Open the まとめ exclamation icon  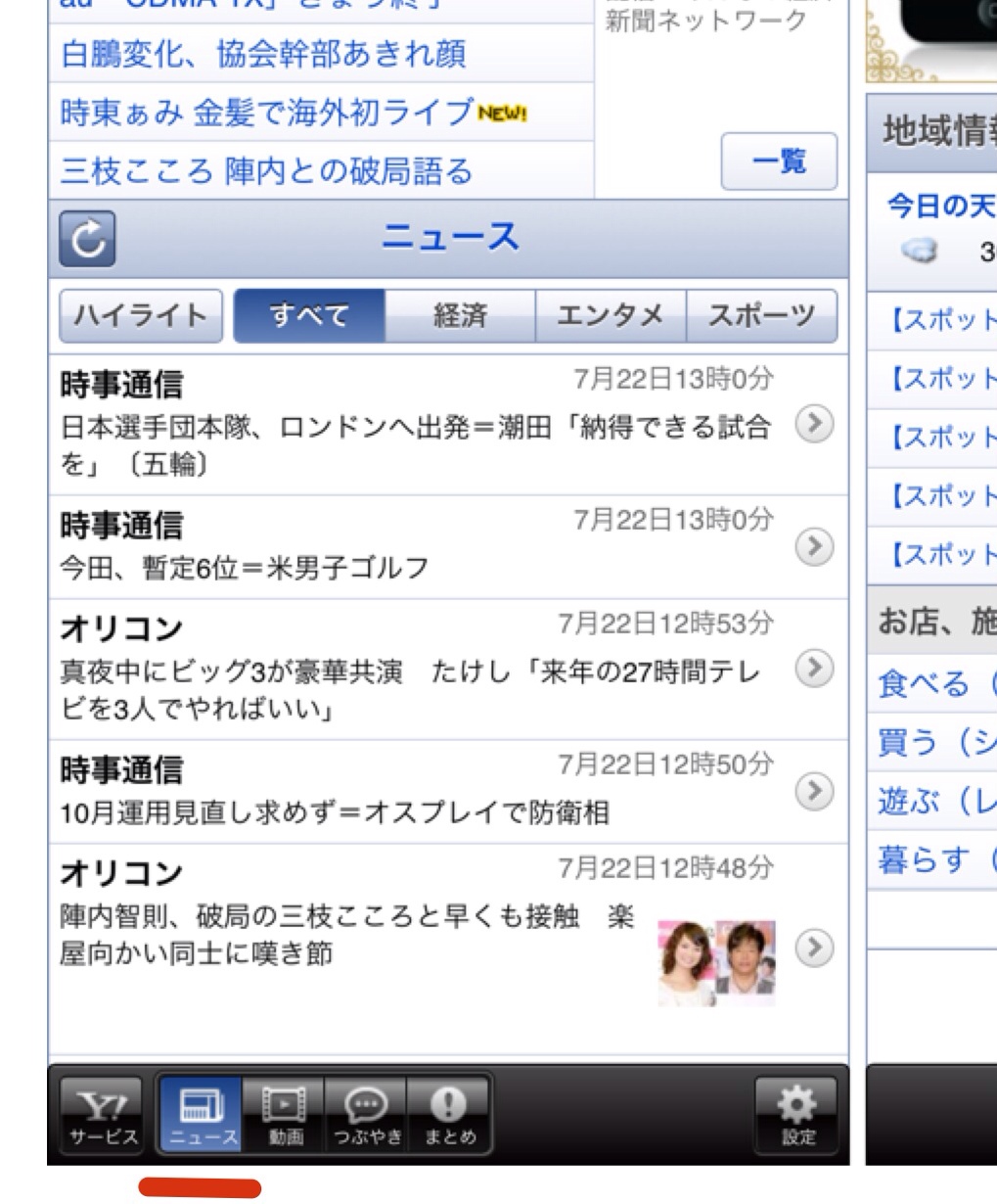point(448,1114)
